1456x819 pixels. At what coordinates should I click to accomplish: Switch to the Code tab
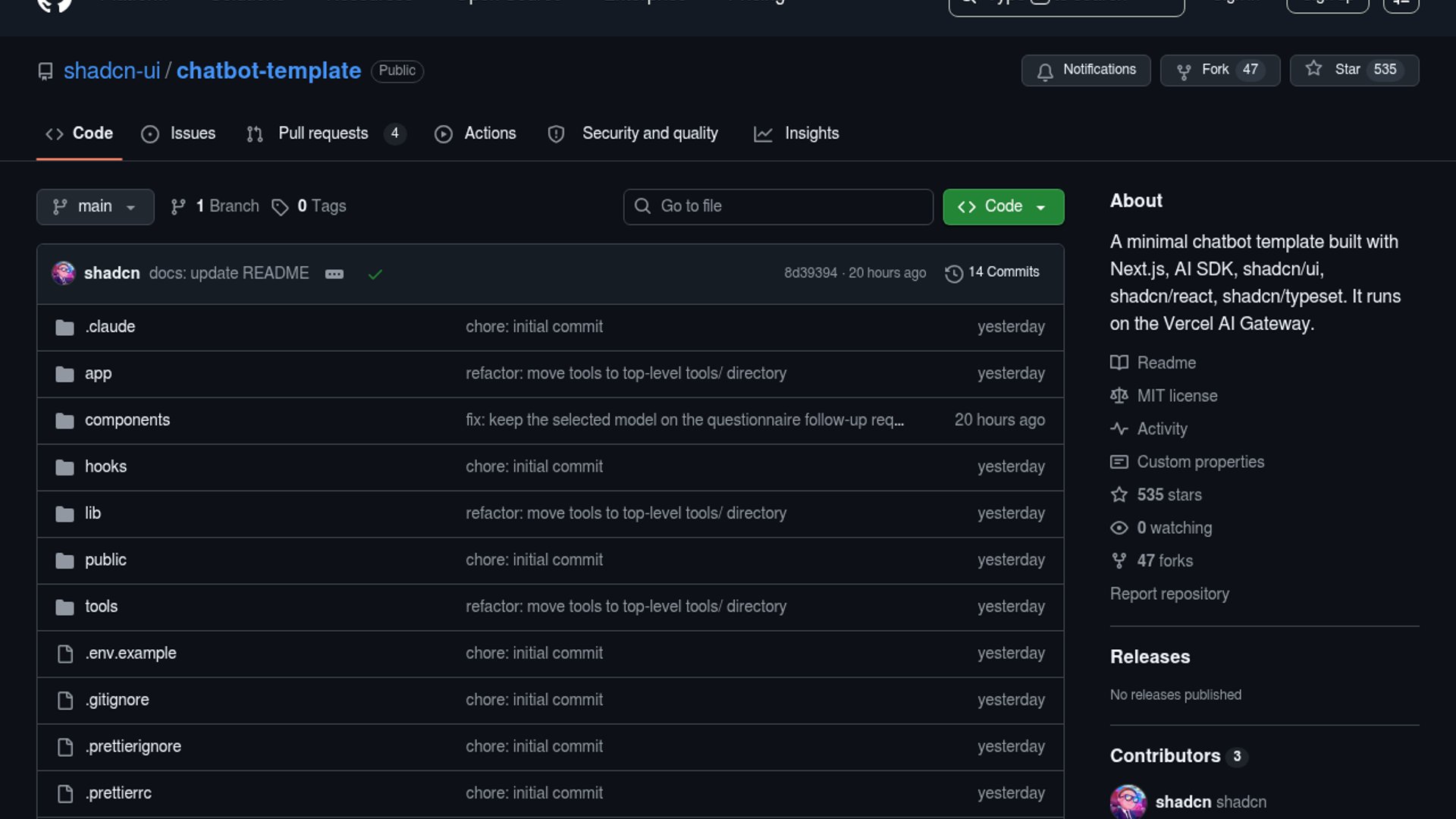[x=79, y=133]
